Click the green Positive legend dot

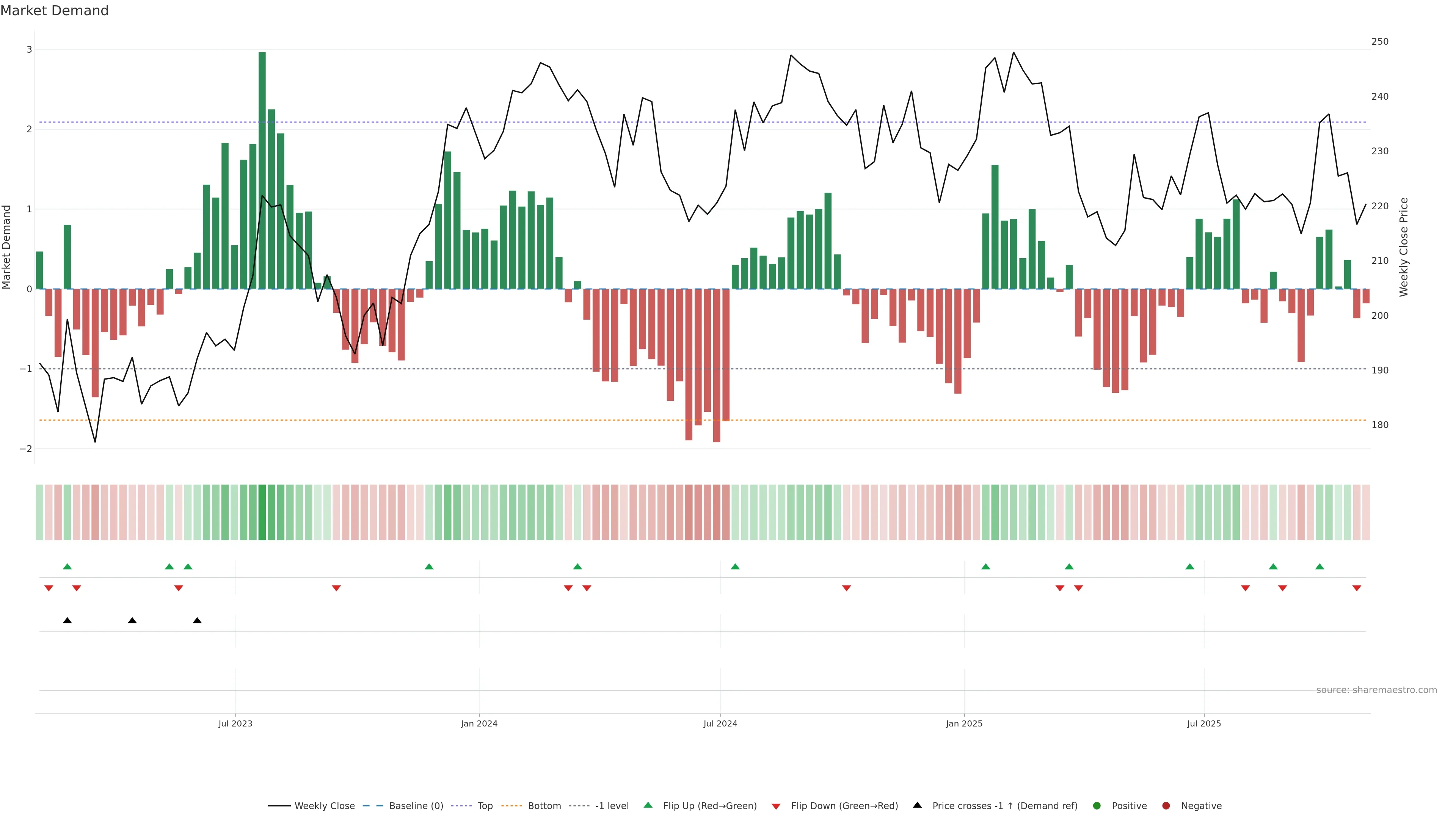pos(1097,806)
